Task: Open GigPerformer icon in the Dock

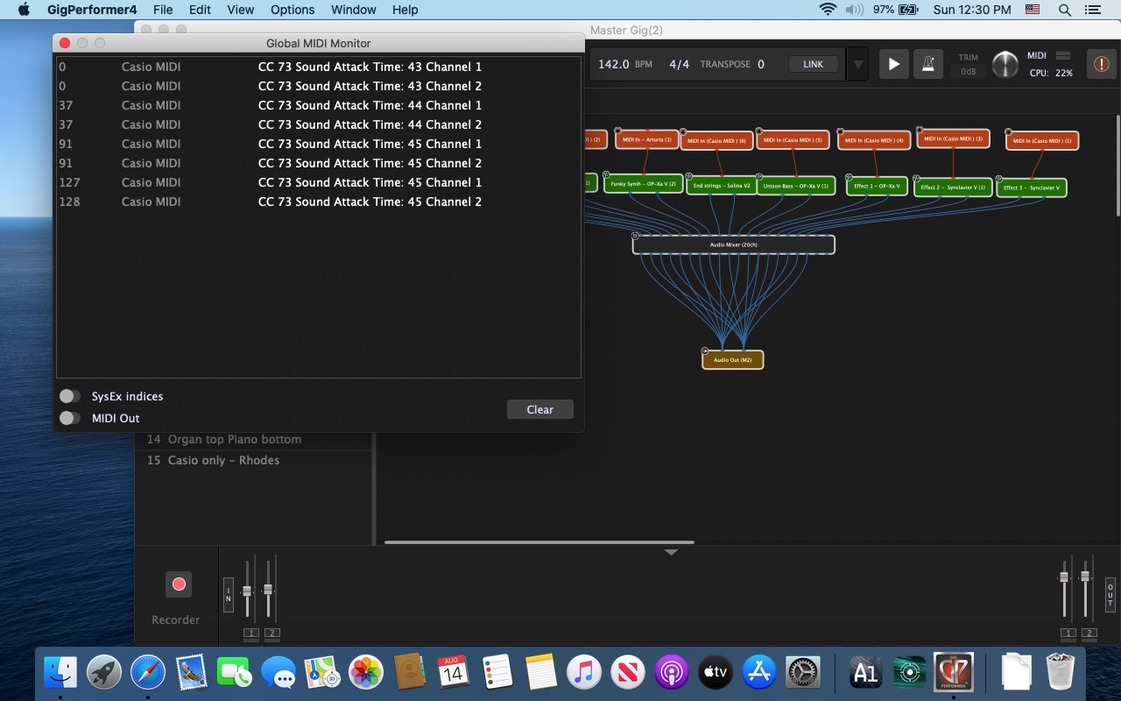Action: [x=953, y=672]
